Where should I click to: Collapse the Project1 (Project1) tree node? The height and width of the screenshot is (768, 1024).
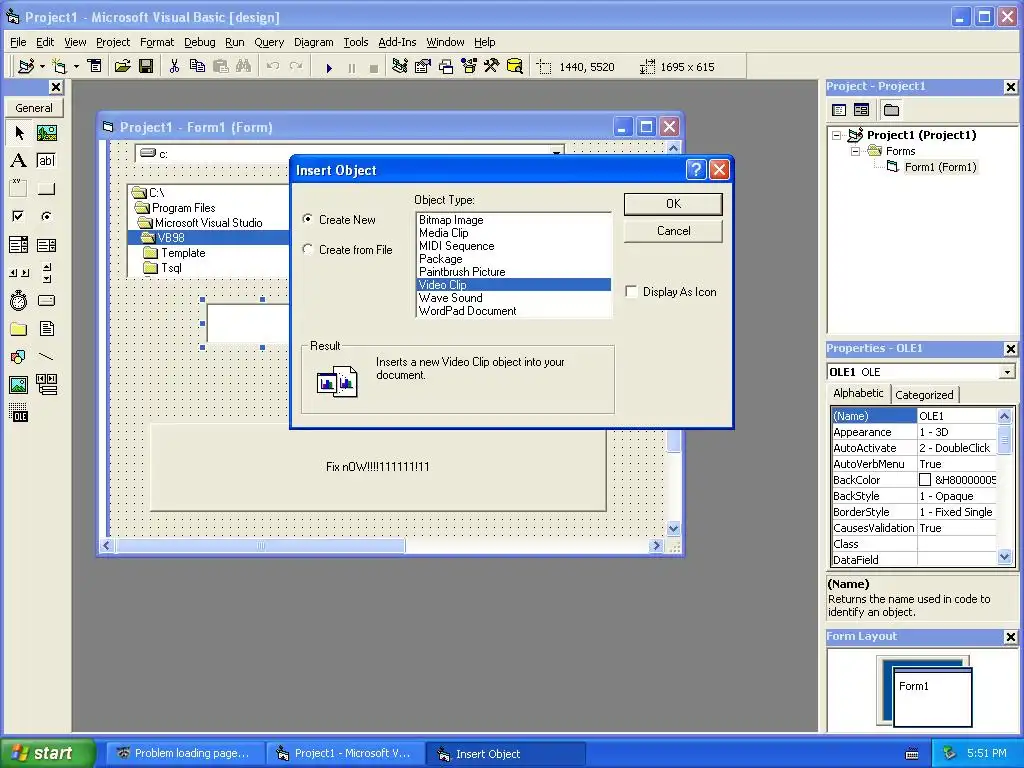(x=837, y=135)
